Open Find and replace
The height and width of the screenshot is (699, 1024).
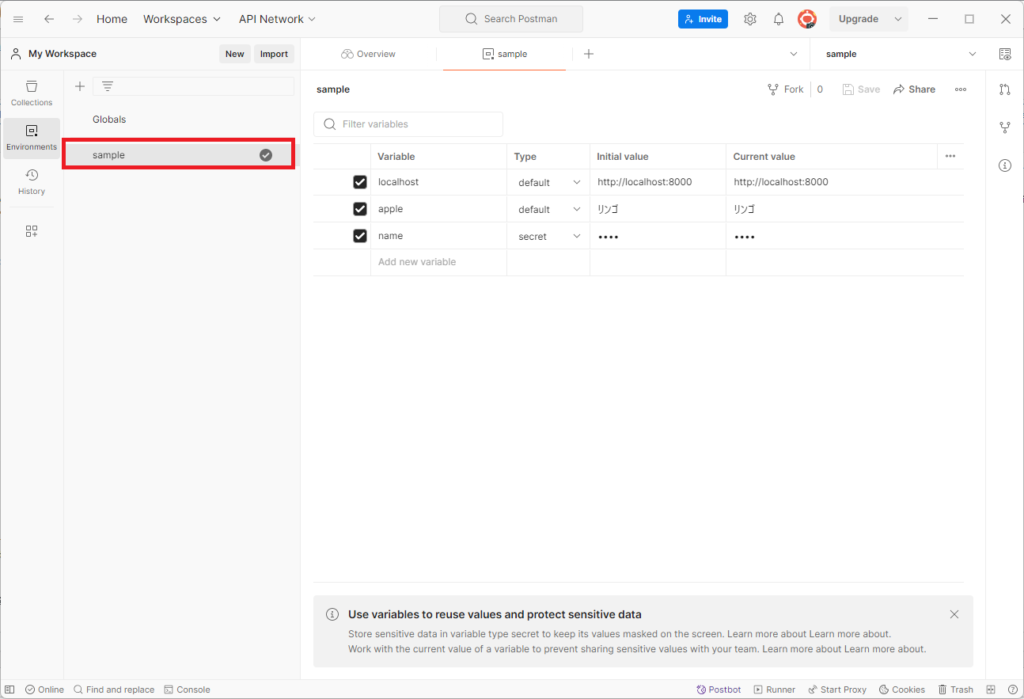[x=114, y=689]
